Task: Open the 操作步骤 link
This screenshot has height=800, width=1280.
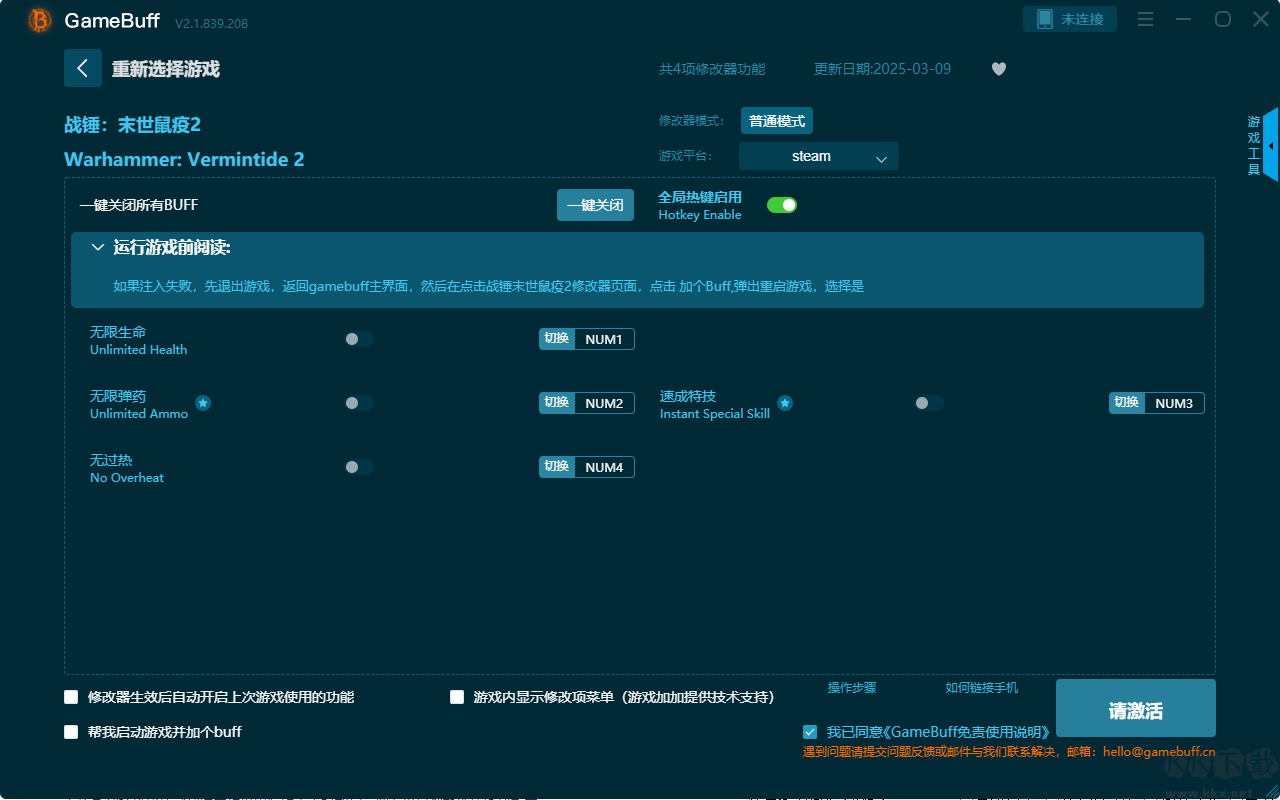Action: coord(852,688)
